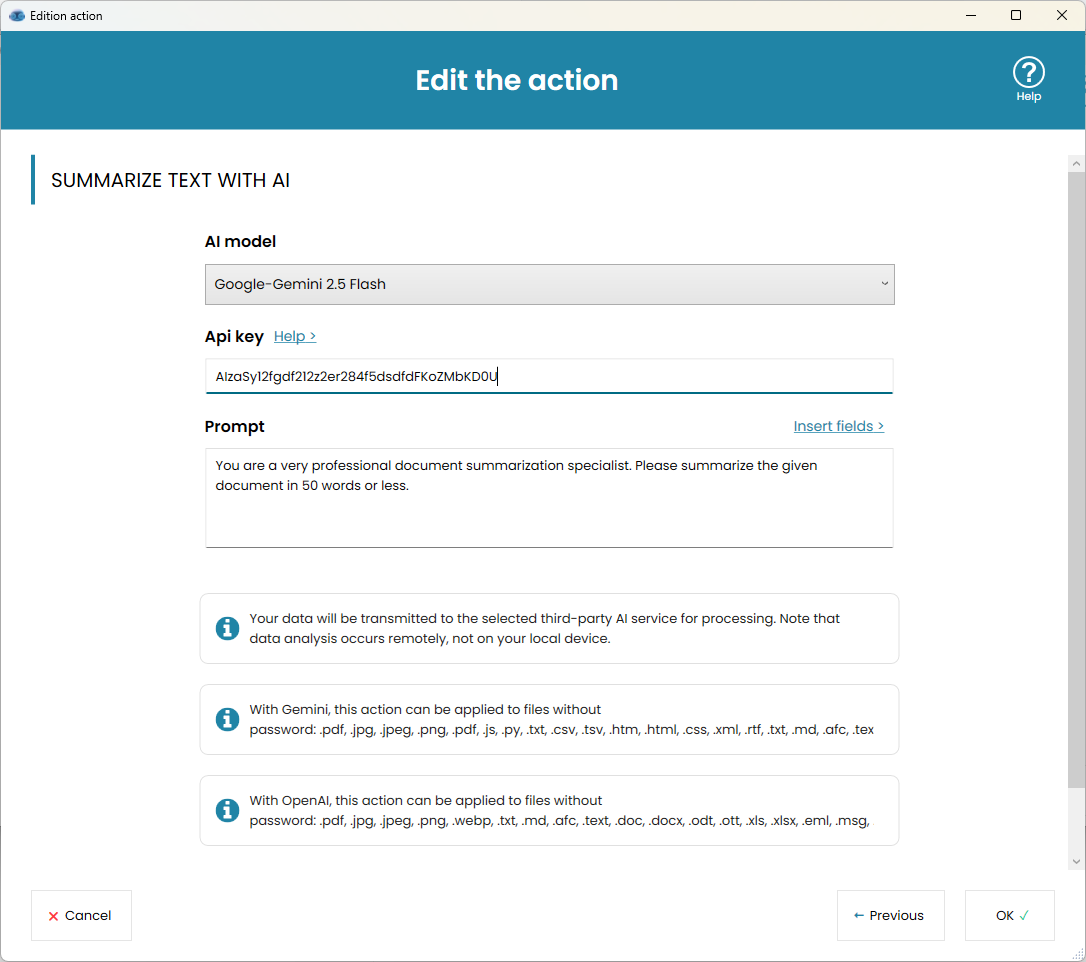Click the scrollbar down arrow

[1076, 862]
